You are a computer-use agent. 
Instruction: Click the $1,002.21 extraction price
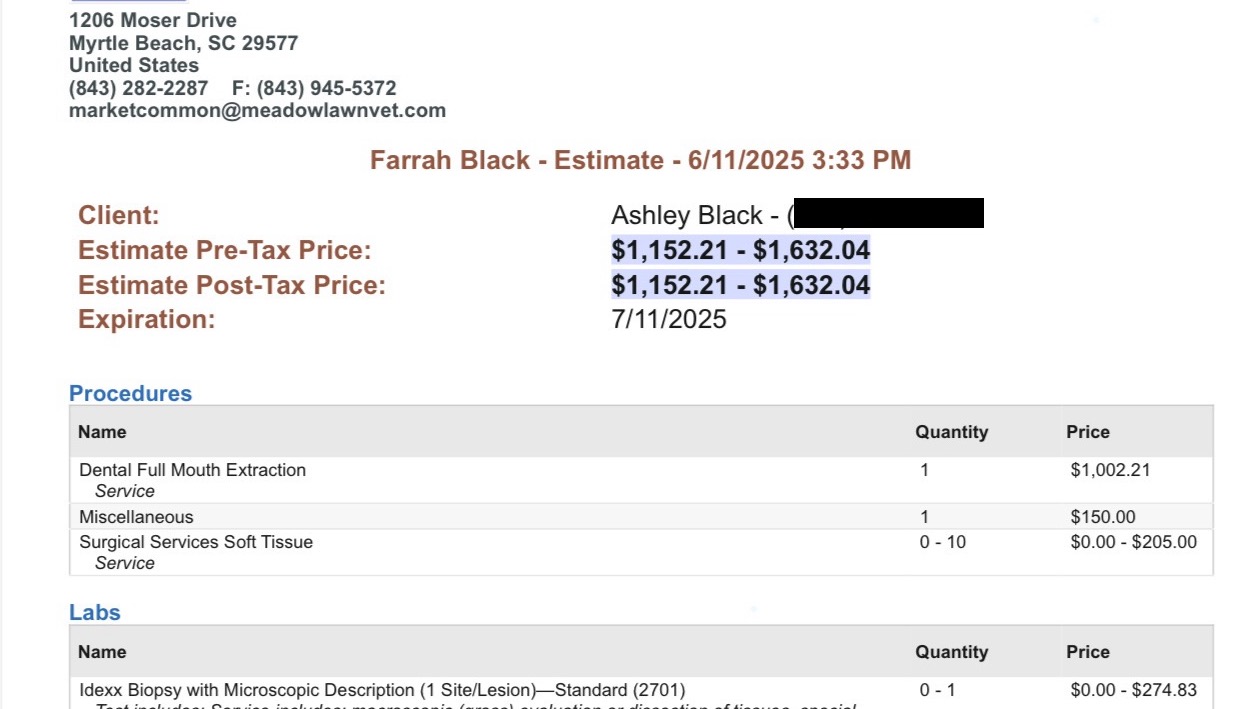pyautogui.click(x=1110, y=470)
